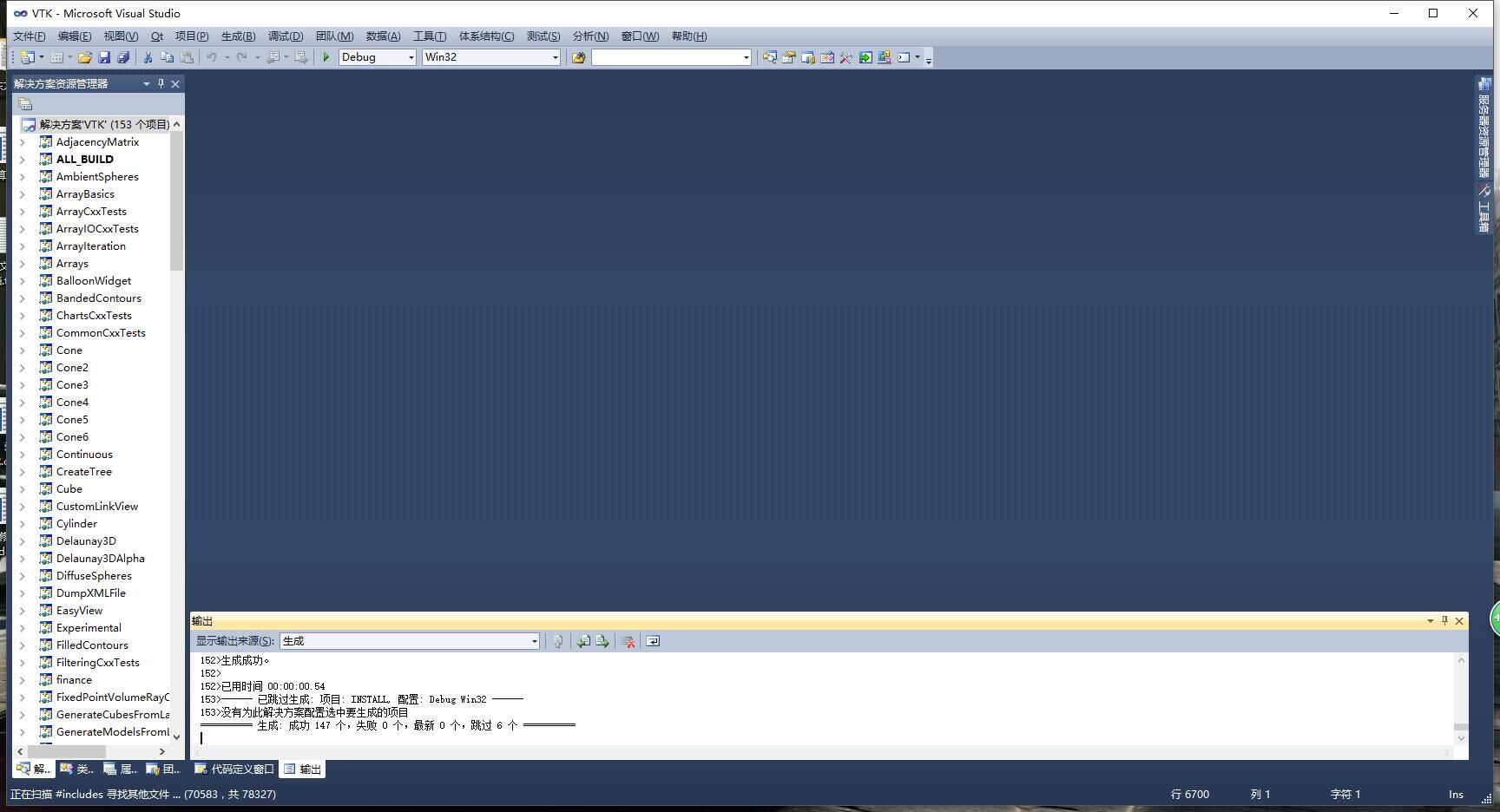
Task: Pin the Solution Explorer panel
Action: coord(161,83)
